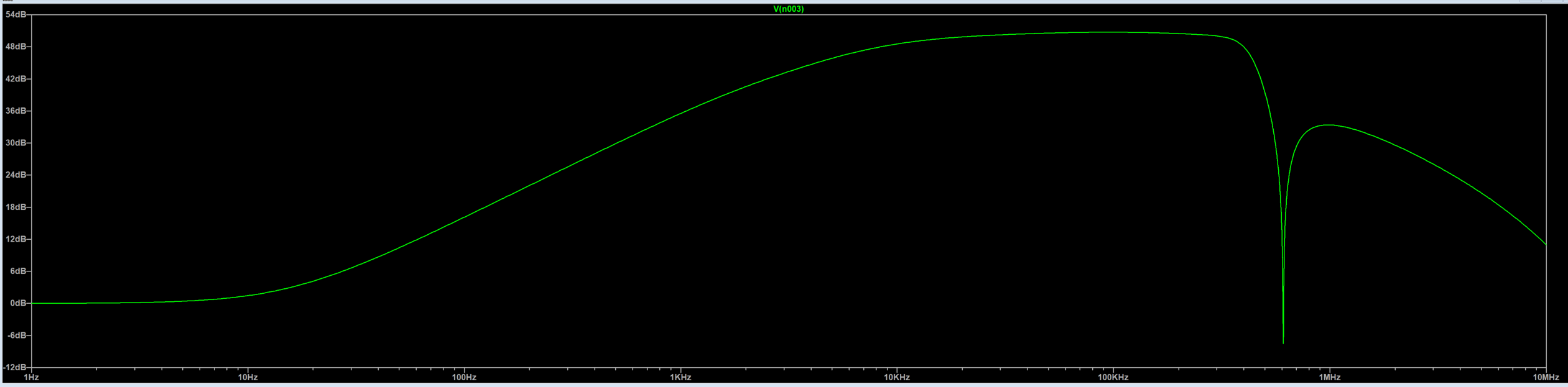
Task: Click the 10MHz frequency axis label
Action: point(1546,378)
